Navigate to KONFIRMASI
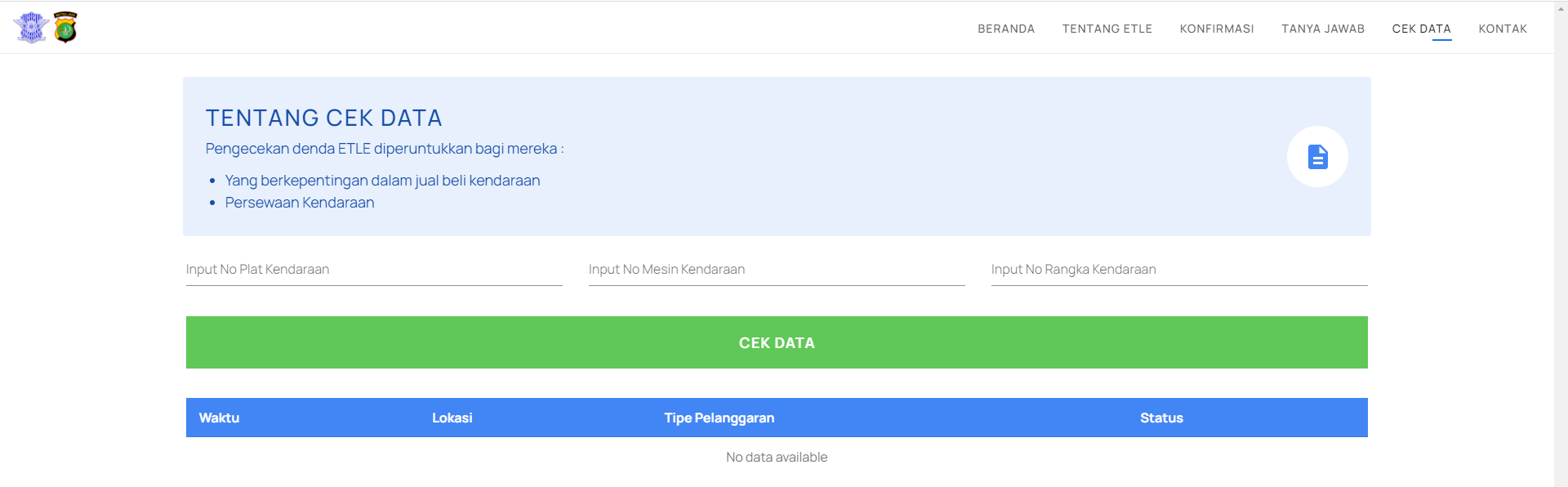1568x487 pixels. 1216,29
